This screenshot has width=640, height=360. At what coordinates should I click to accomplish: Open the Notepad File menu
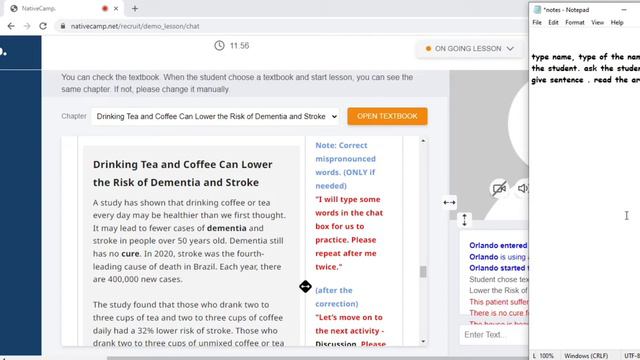[x=537, y=22]
